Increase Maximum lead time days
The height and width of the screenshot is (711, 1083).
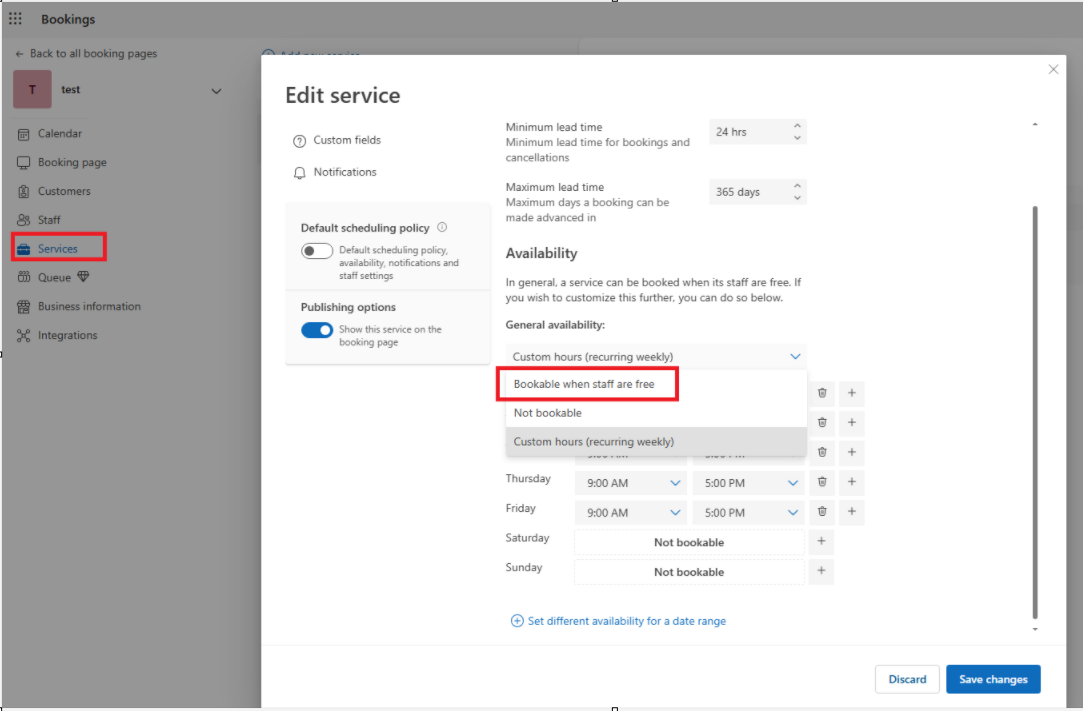[797, 186]
